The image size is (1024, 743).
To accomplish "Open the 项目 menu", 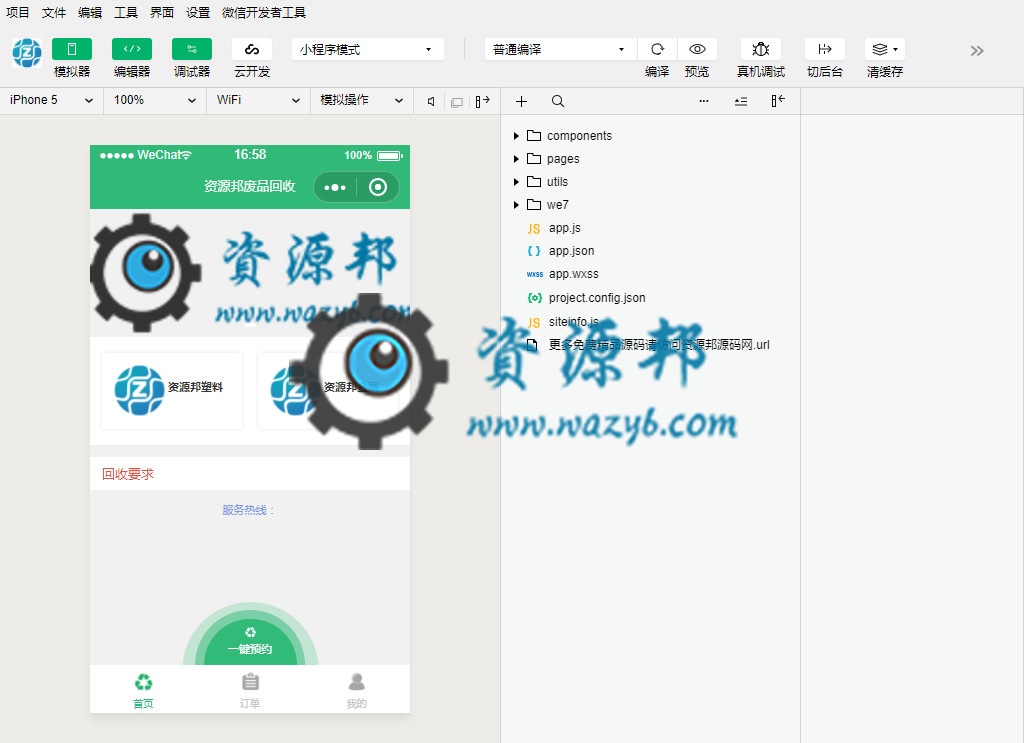I will point(18,12).
